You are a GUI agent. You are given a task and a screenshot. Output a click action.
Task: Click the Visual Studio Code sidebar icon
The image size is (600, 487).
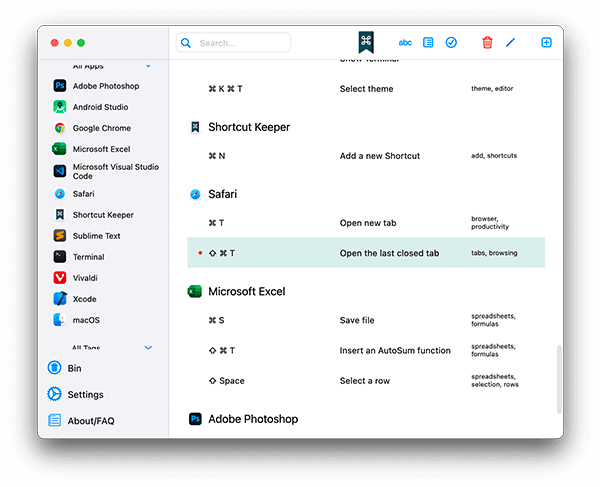pyautogui.click(x=60, y=171)
